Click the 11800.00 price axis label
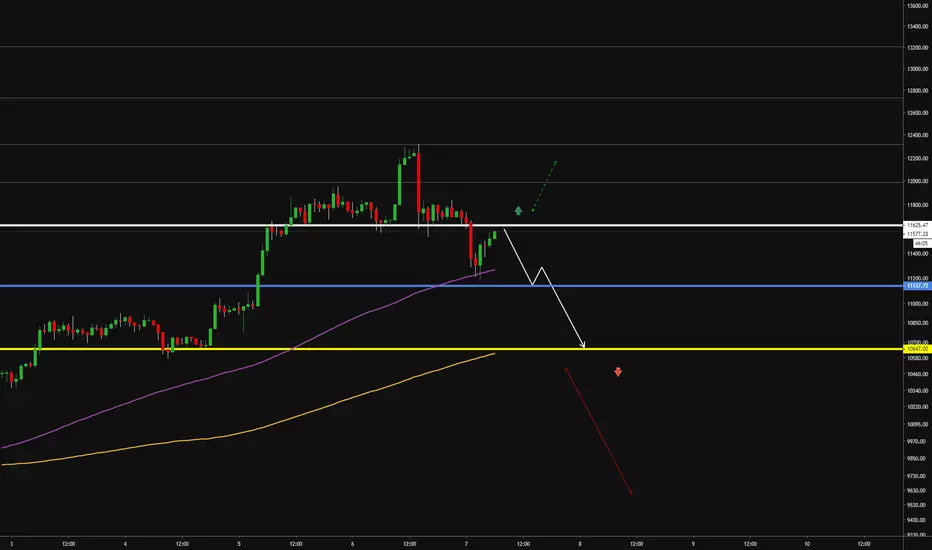Image resolution: width=932 pixels, height=550 pixels. coord(918,205)
